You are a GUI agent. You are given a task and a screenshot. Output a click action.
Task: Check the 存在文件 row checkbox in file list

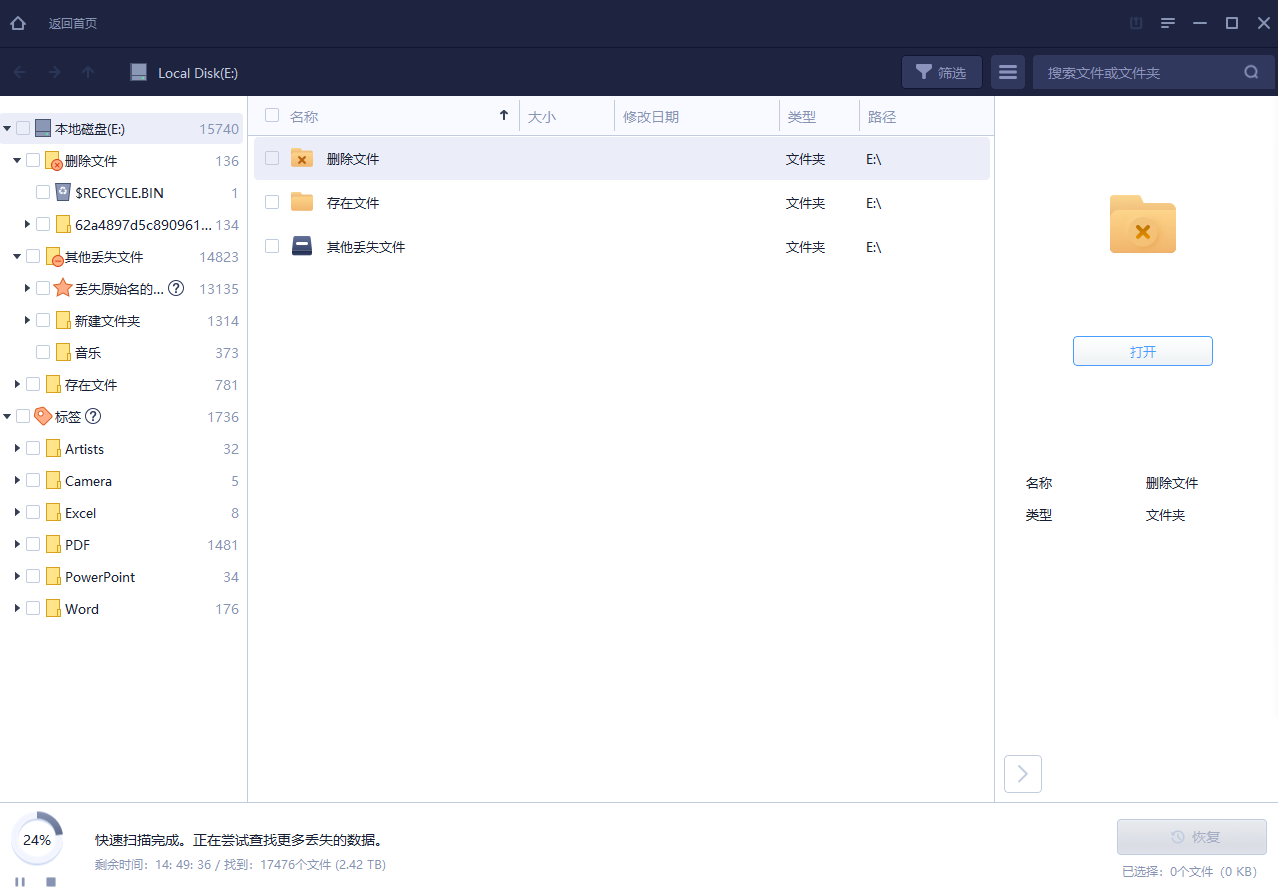click(x=272, y=202)
